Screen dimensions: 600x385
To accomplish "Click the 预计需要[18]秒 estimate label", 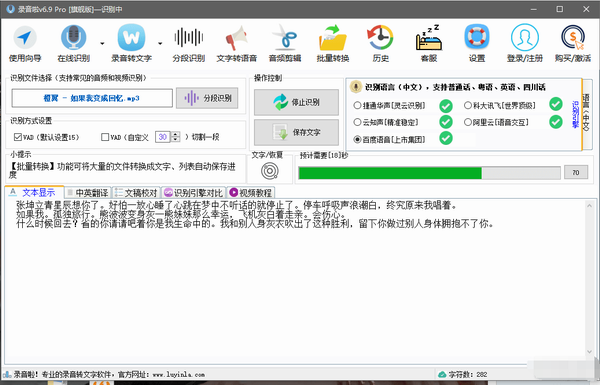I will point(324,155).
